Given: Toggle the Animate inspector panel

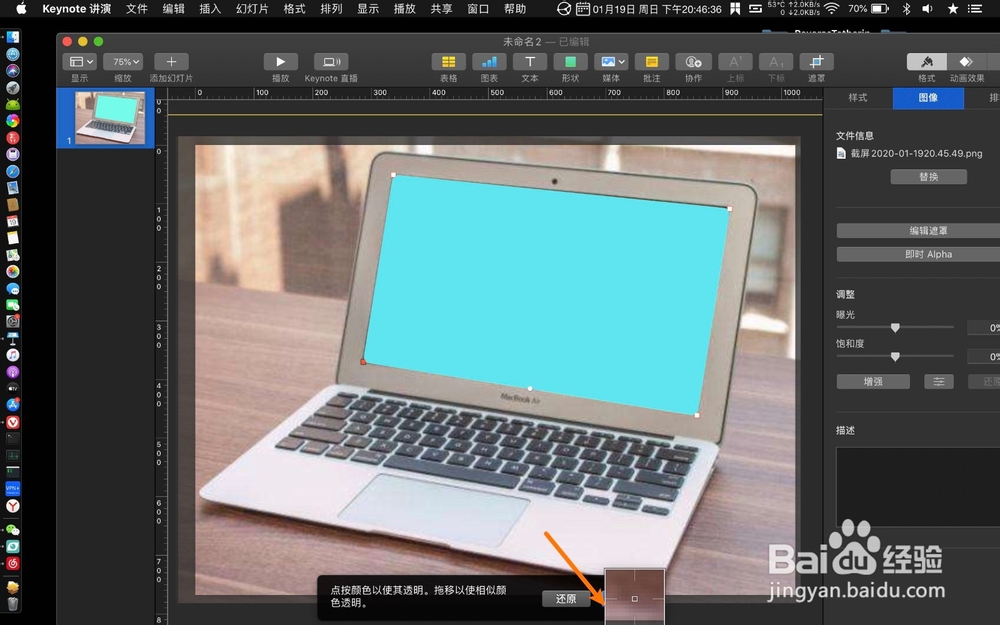Looking at the screenshot, I should pyautogui.click(x=966, y=62).
